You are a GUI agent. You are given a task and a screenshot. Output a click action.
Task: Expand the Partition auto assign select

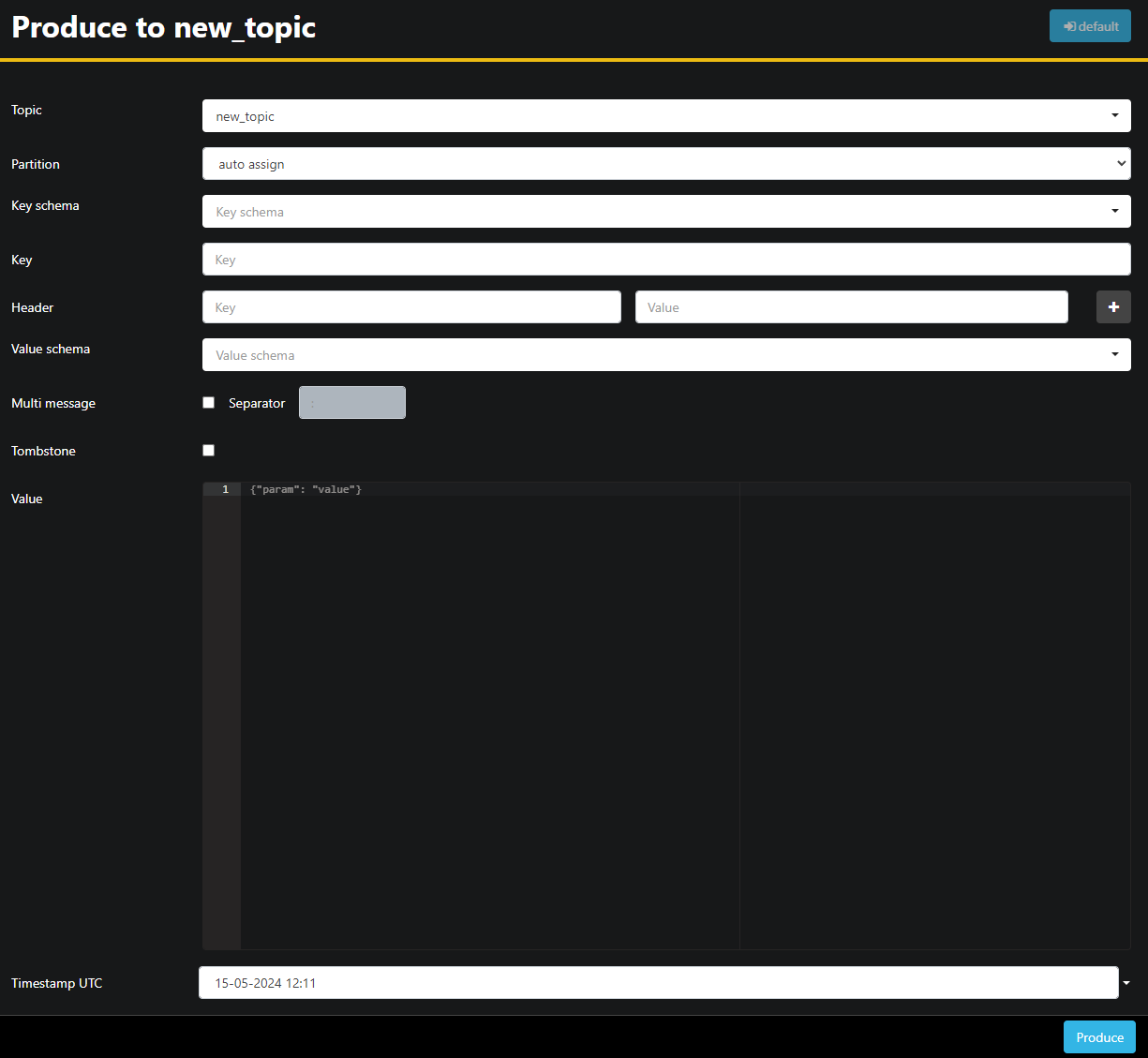click(665, 164)
